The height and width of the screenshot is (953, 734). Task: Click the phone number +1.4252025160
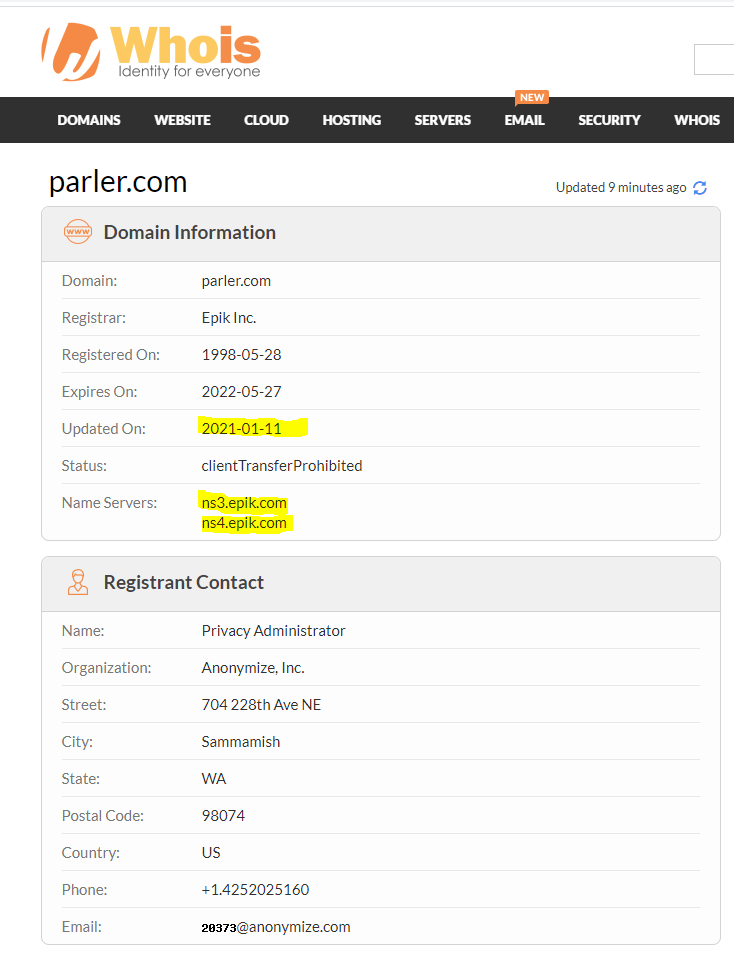(x=256, y=890)
